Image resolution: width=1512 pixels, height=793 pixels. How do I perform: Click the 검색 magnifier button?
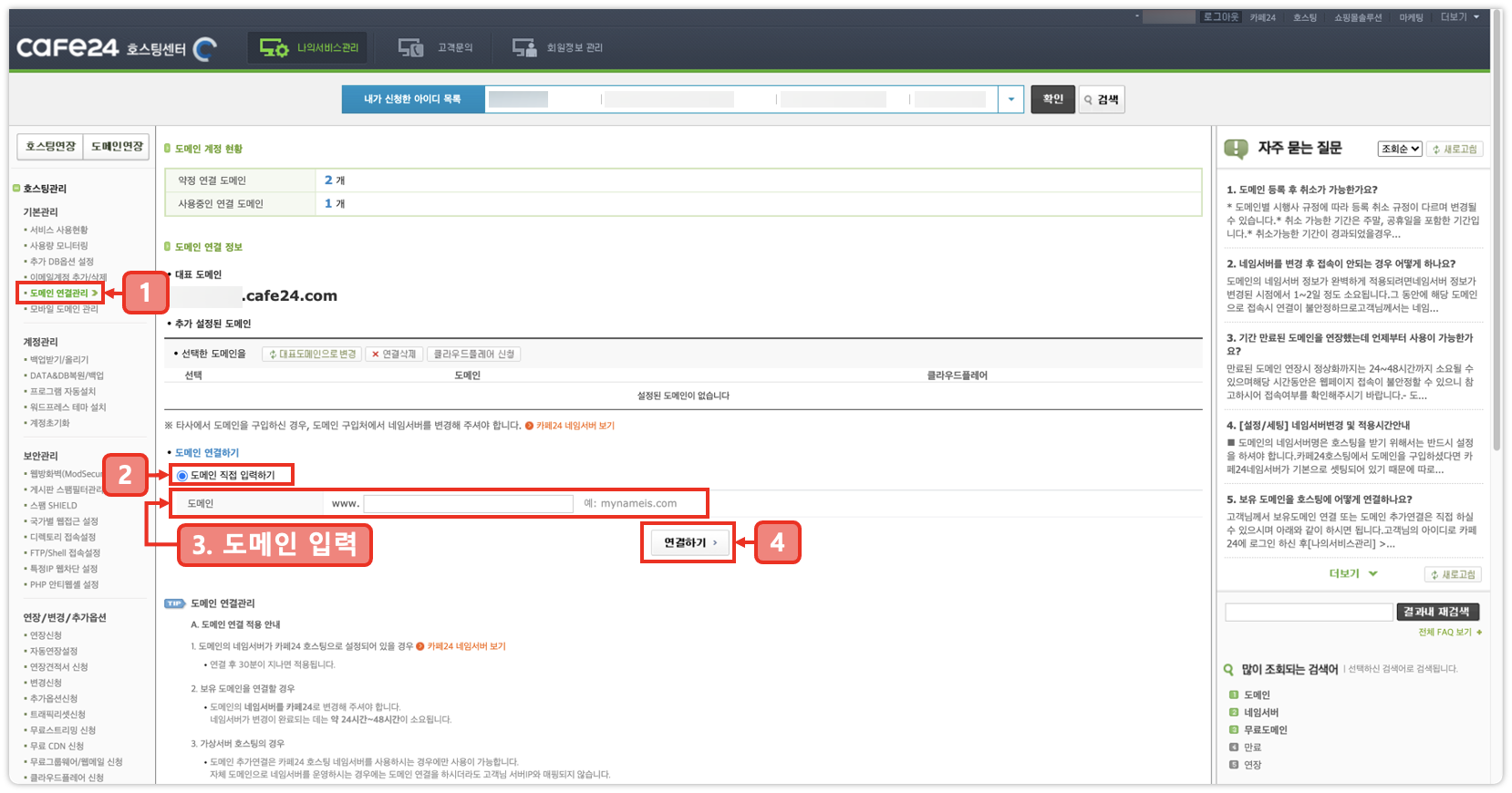(1102, 99)
